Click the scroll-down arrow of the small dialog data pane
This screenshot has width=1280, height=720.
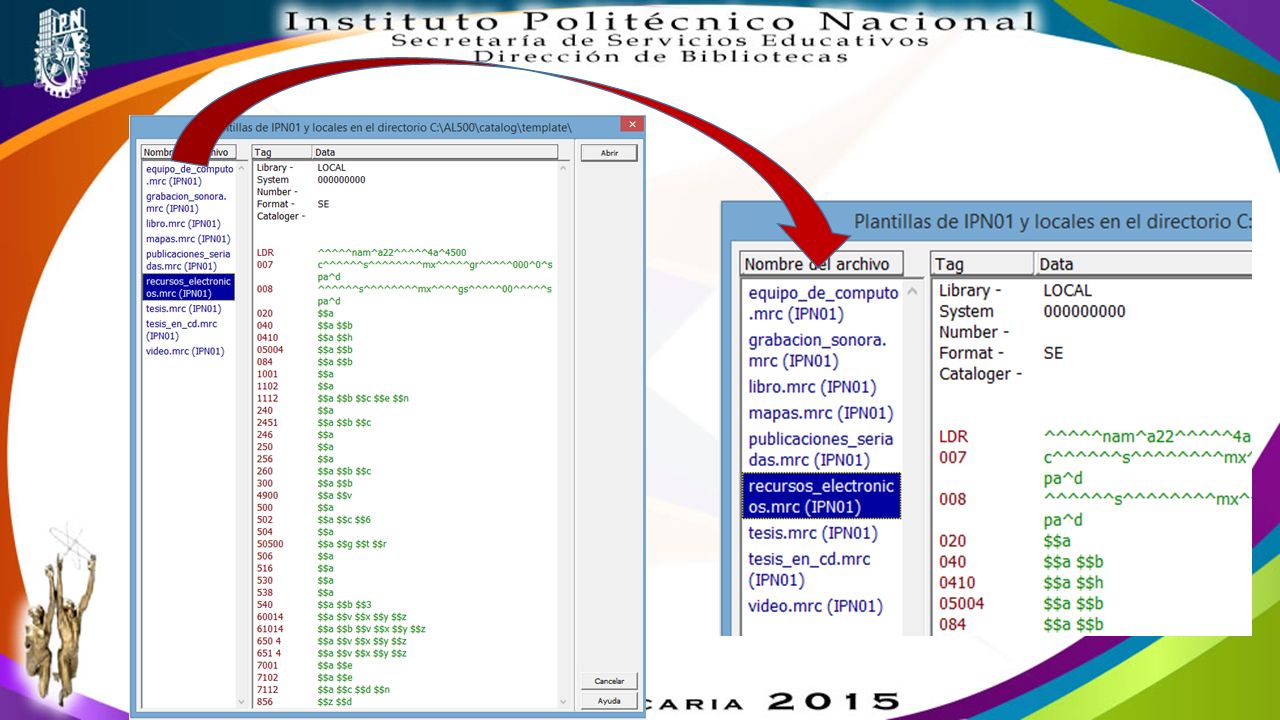pos(563,702)
